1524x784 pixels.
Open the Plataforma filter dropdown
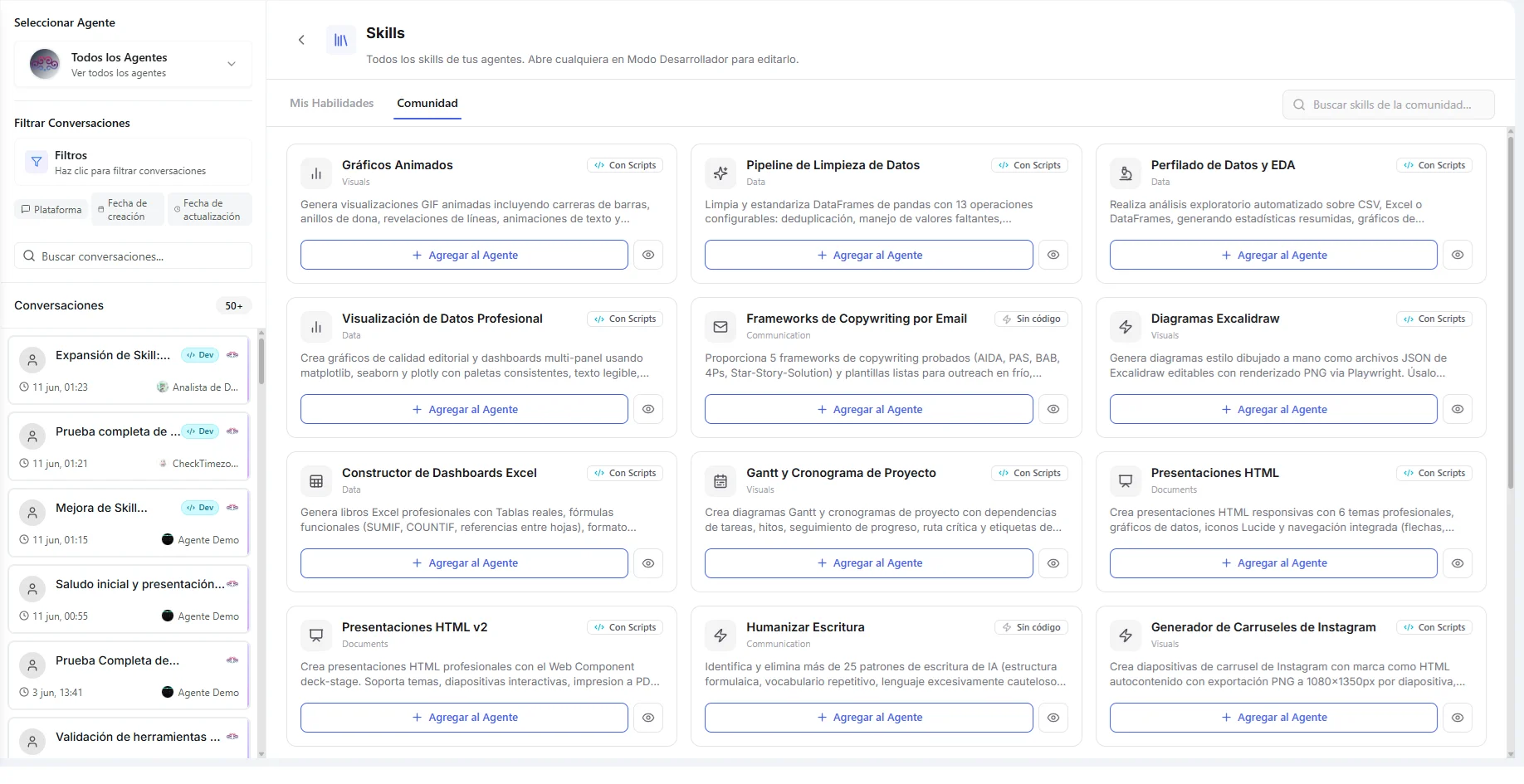pos(51,210)
